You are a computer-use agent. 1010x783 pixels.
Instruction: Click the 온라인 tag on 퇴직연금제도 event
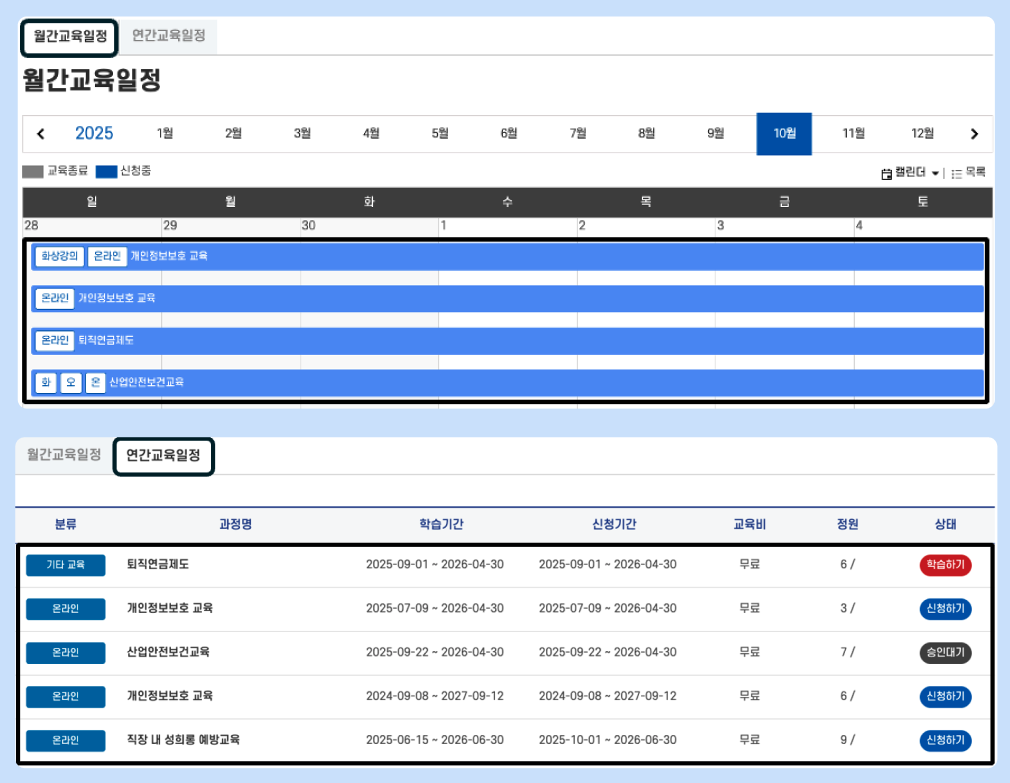tap(54, 340)
